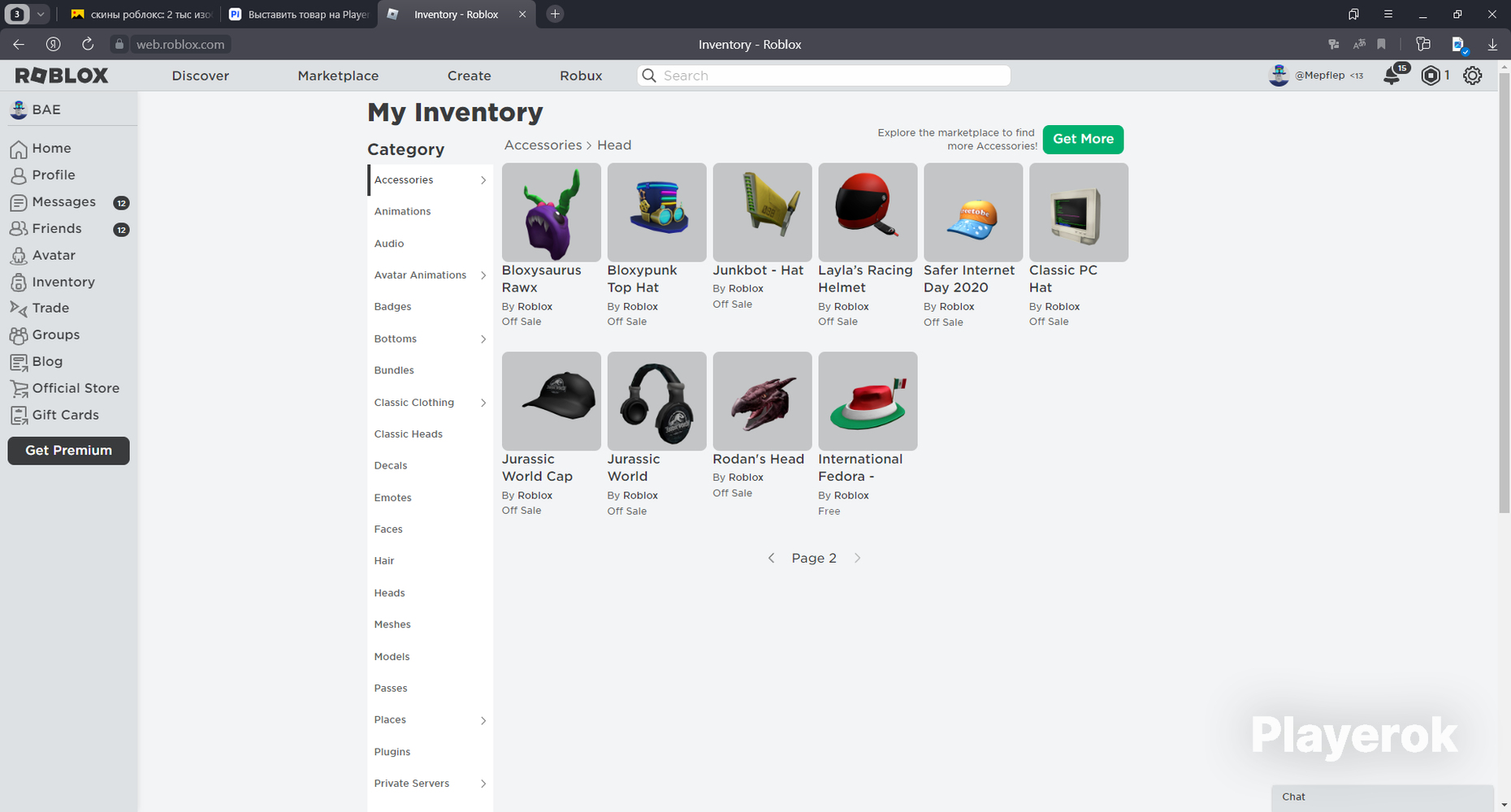Image resolution: width=1511 pixels, height=812 pixels.
Task: Expand Classic Clothing category arrow
Action: click(483, 403)
